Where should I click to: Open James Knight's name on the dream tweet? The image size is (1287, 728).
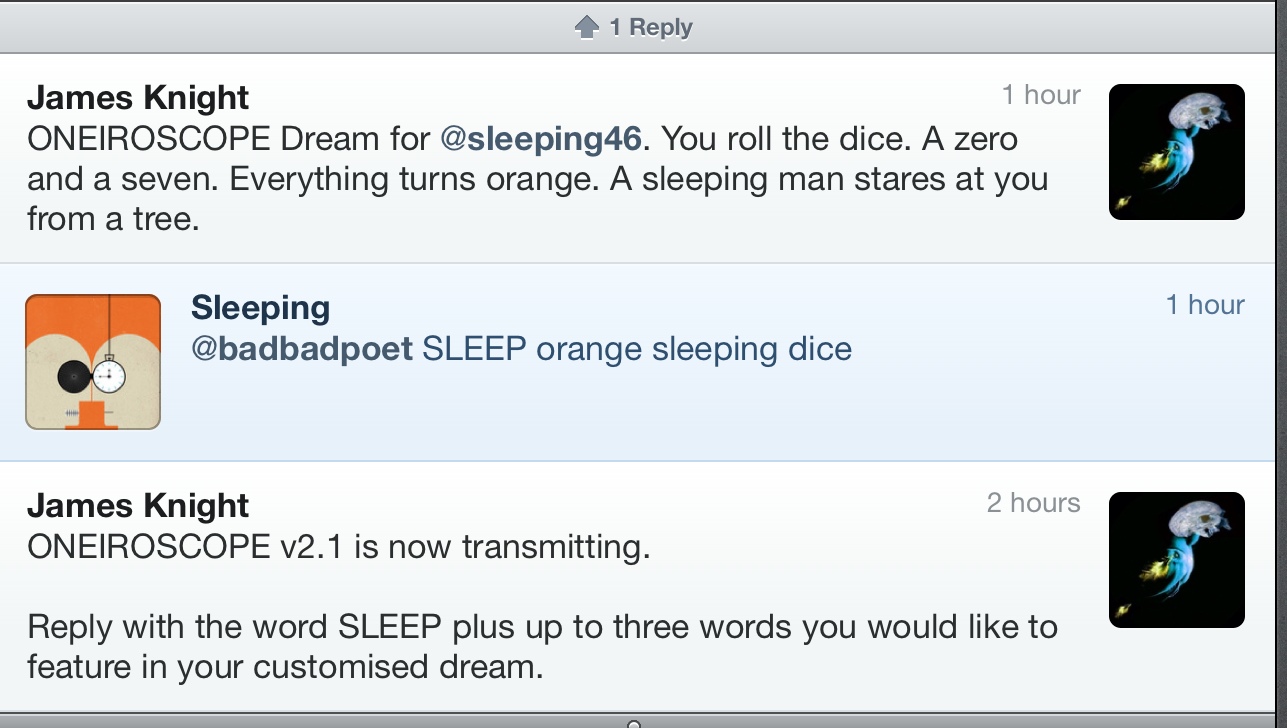pos(138,98)
